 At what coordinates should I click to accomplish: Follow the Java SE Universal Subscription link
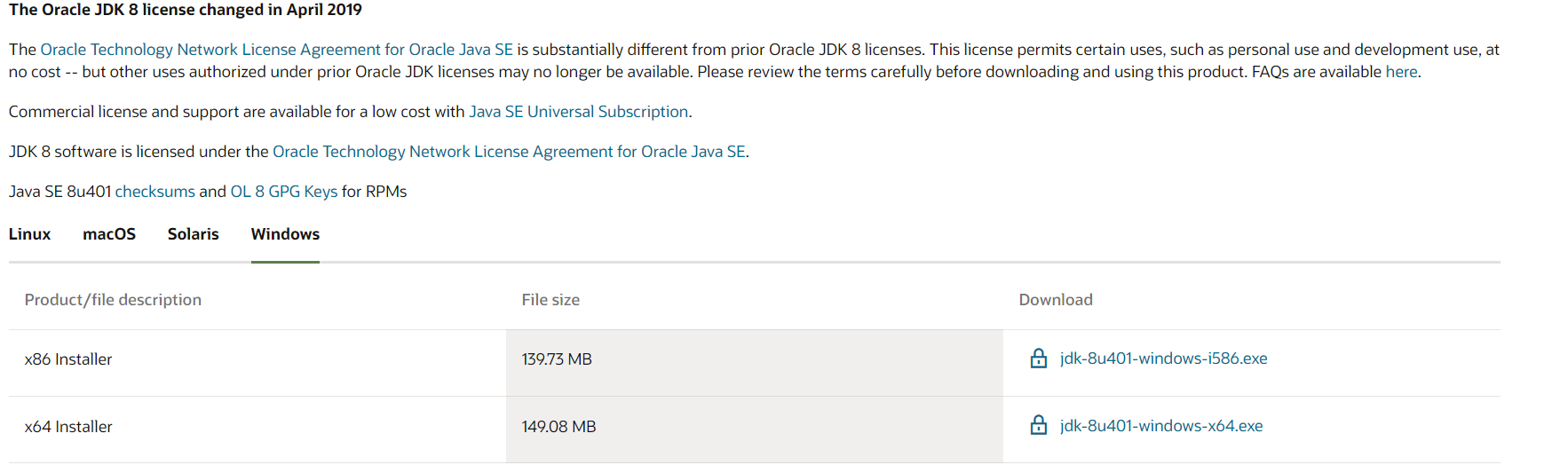coord(578,112)
